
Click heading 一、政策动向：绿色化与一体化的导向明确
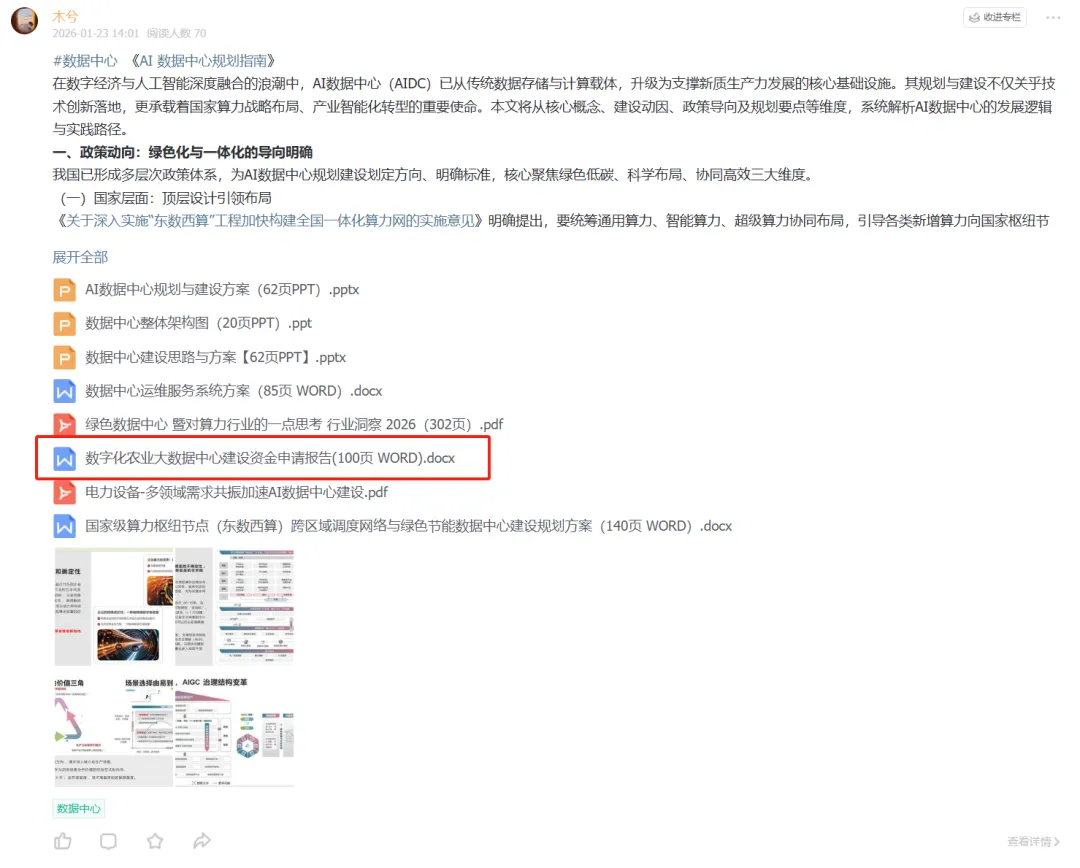(x=183, y=152)
